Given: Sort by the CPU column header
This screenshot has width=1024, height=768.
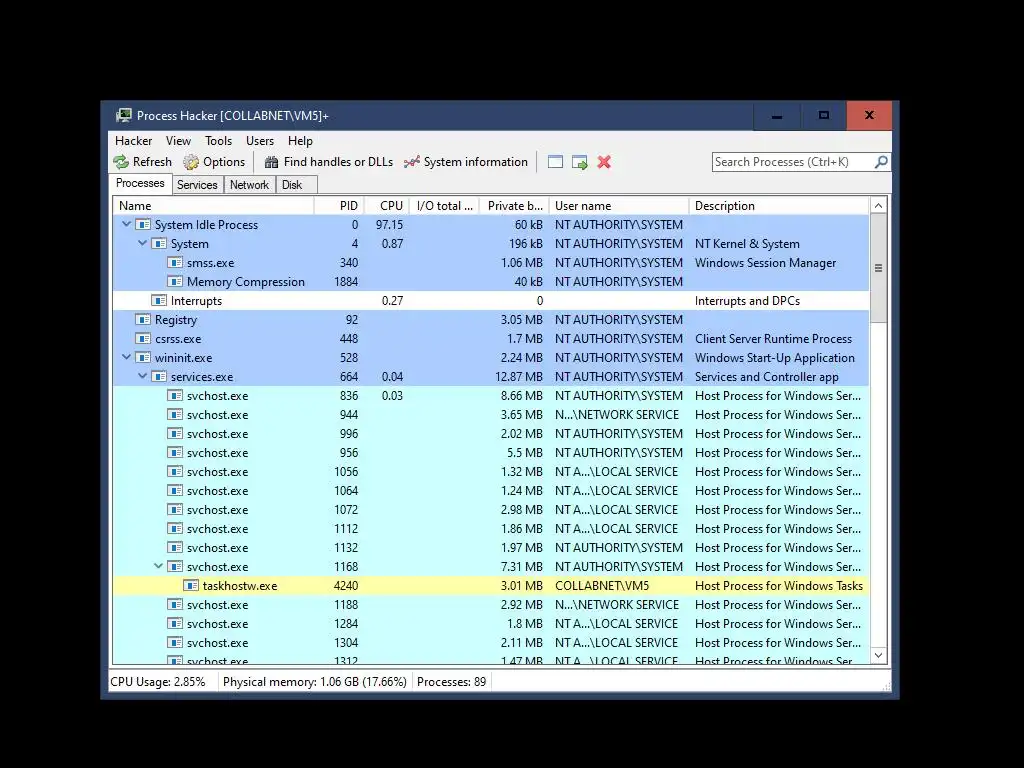Looking at the screenshot, I should click(x=387, y=206).
